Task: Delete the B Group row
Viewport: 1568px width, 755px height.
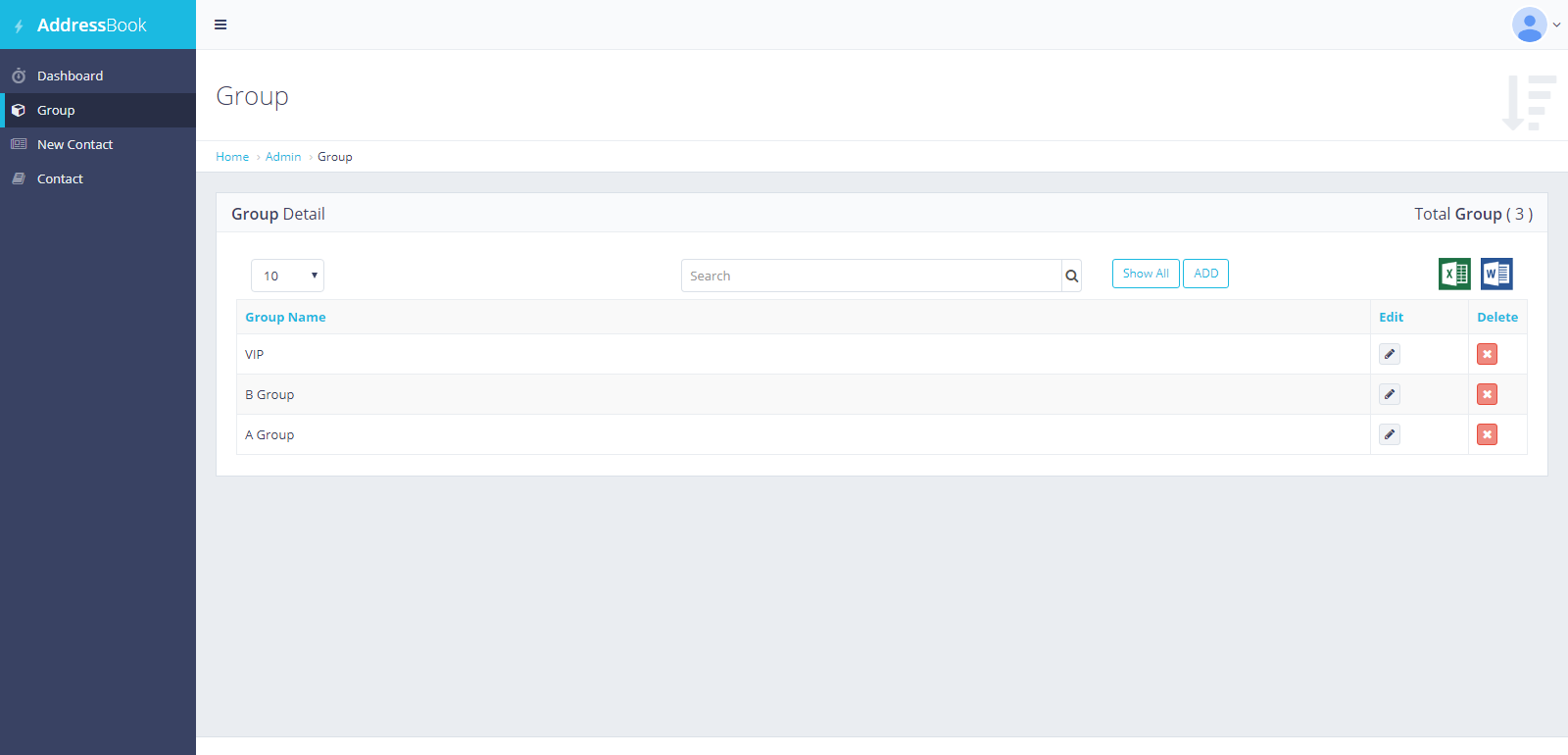Action: (x=1487, y=394)
